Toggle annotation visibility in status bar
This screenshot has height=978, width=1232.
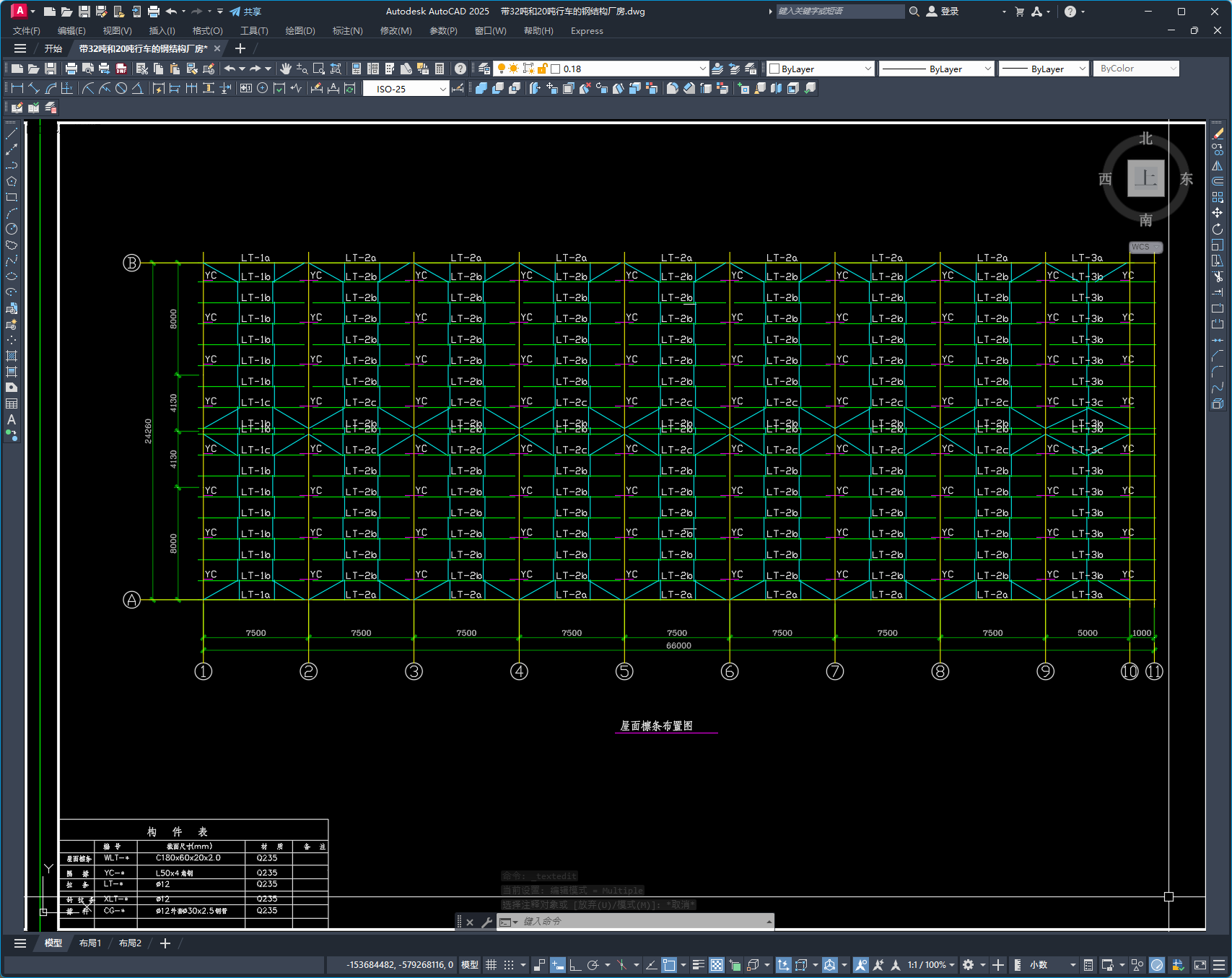(861, 965)
